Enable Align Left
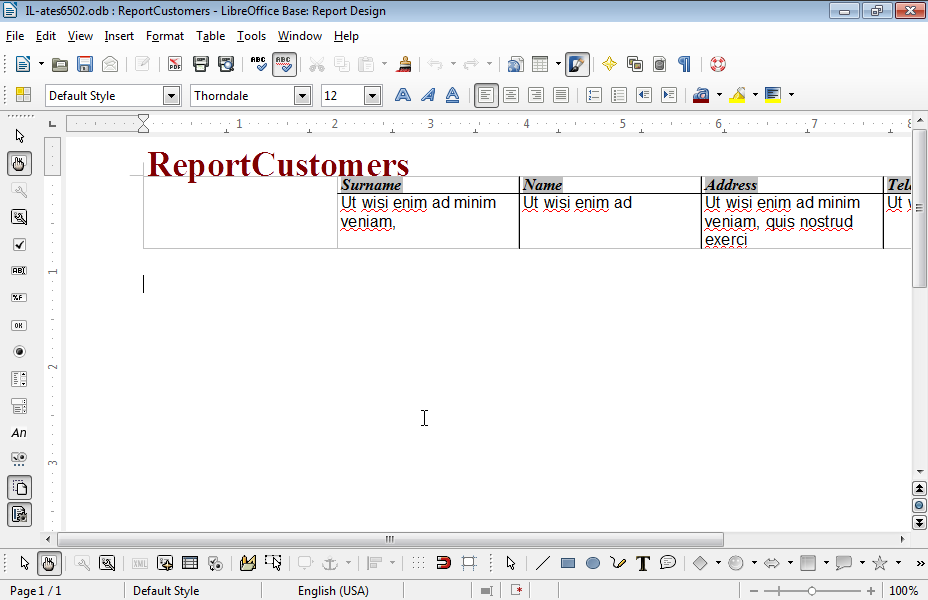 pyautogui.click(x=486, y=95)
